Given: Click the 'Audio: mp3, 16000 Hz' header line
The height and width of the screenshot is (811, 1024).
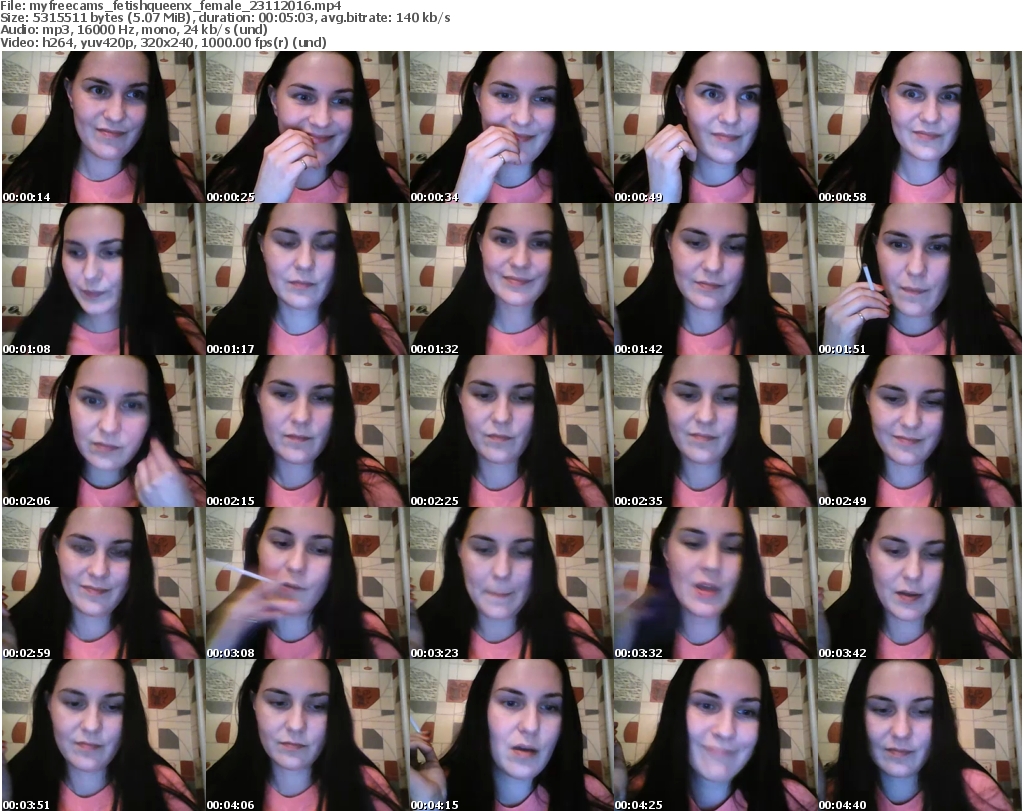Looking at the screenshot, I should click(134, 30).
